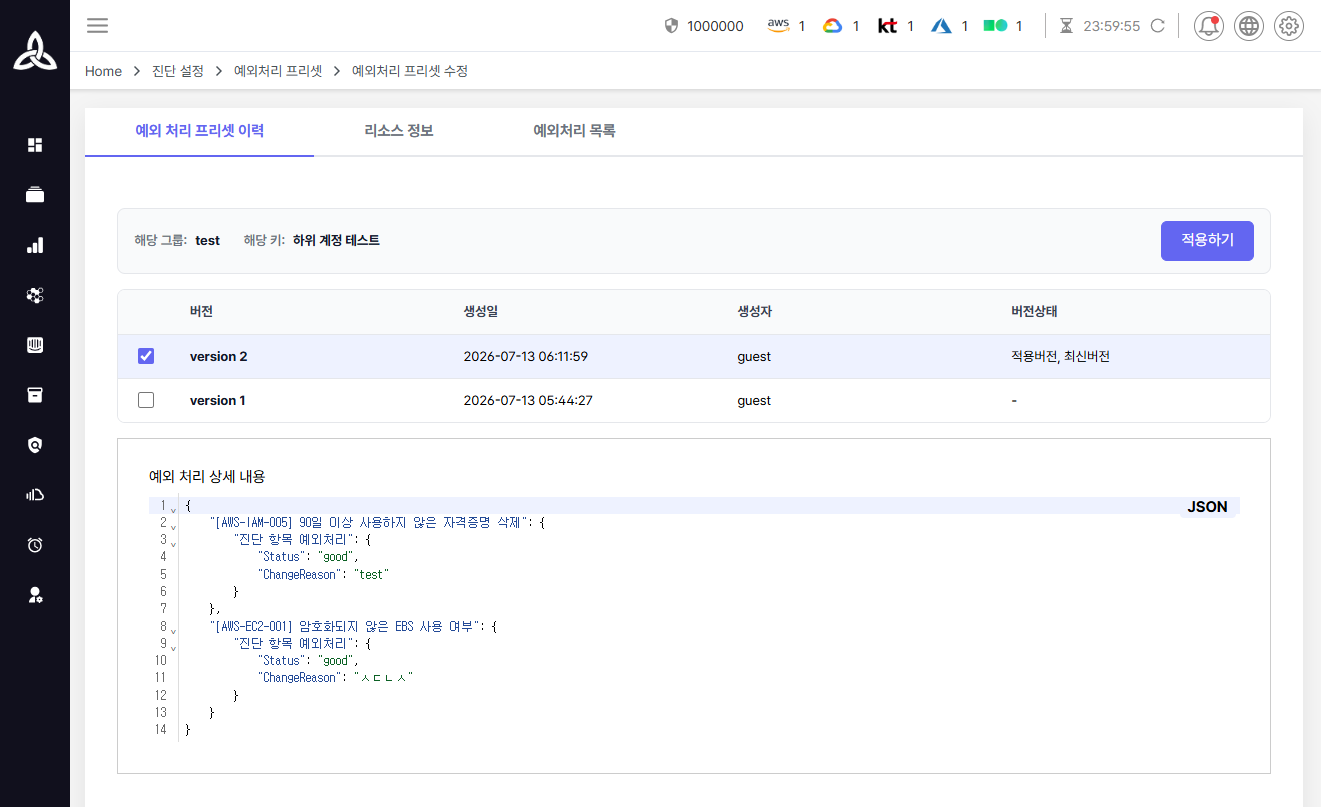Click the Google Cloud logo in the top bar
The width and height of the screenshot is (1321, 807).
pyautogui.click(x=833, y=26)
